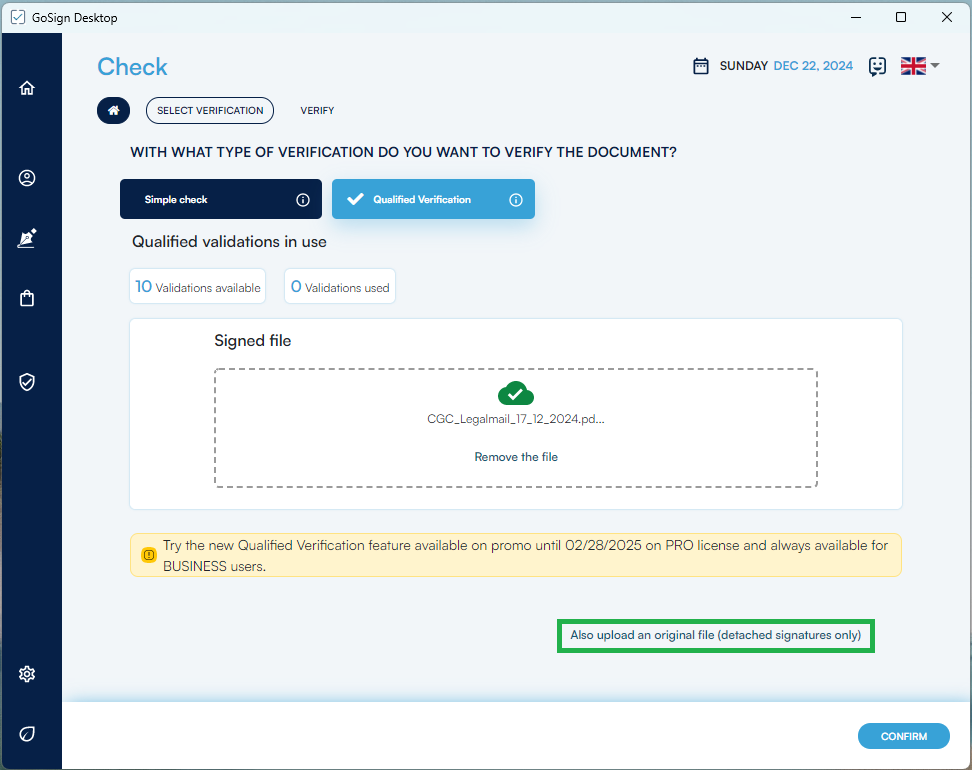Click Remove the file link
Viewport: 972px width, 770px height.
click(x=516, y=457)
